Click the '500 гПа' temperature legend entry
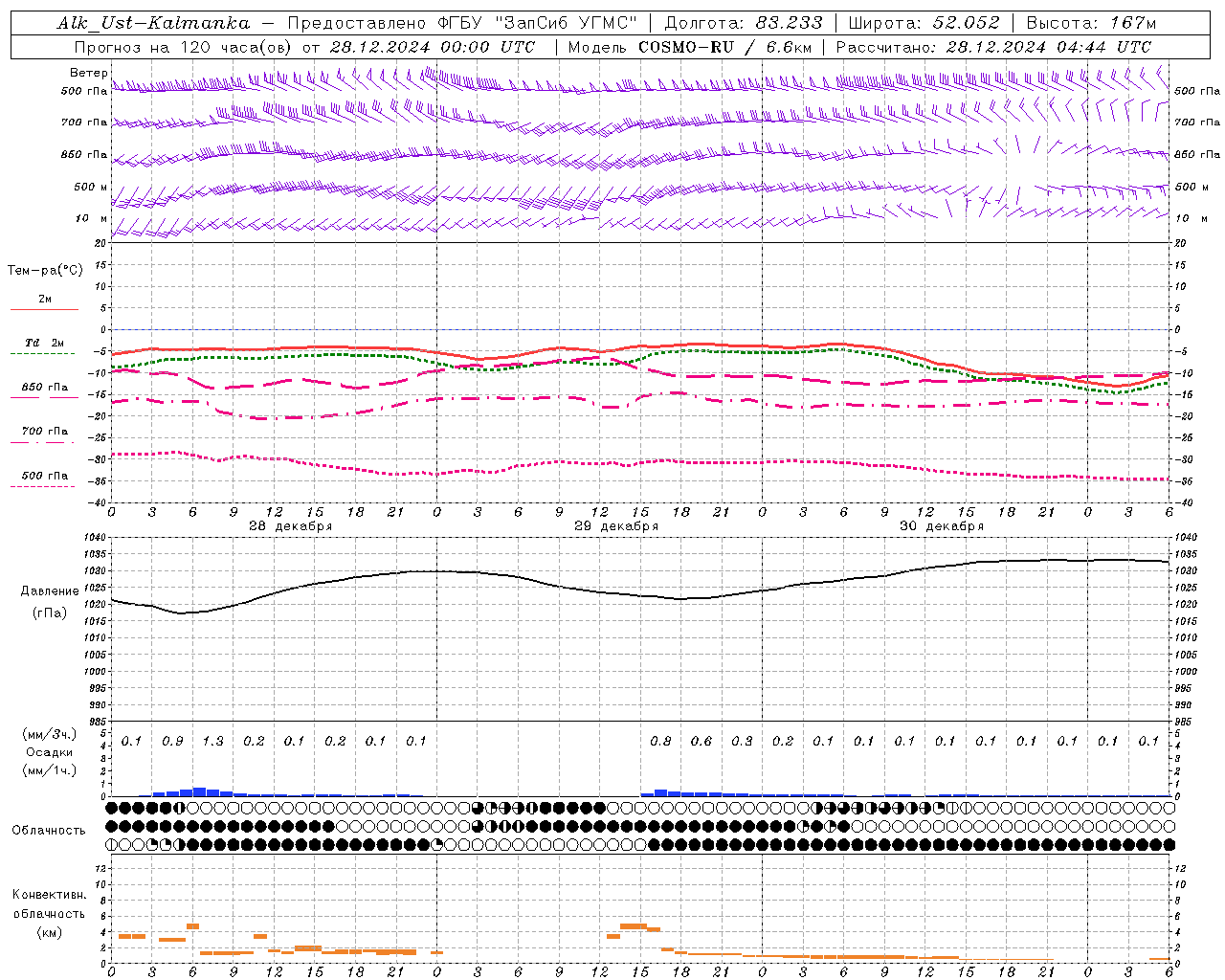The image size is (1225, 980). (x=45, y=476)
